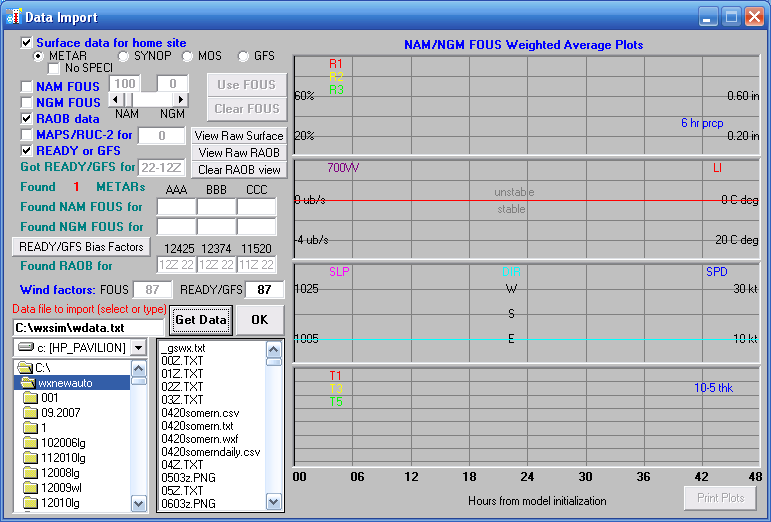Select the METAR radio button
771x522 pixels.
click(x=38, y=56)
